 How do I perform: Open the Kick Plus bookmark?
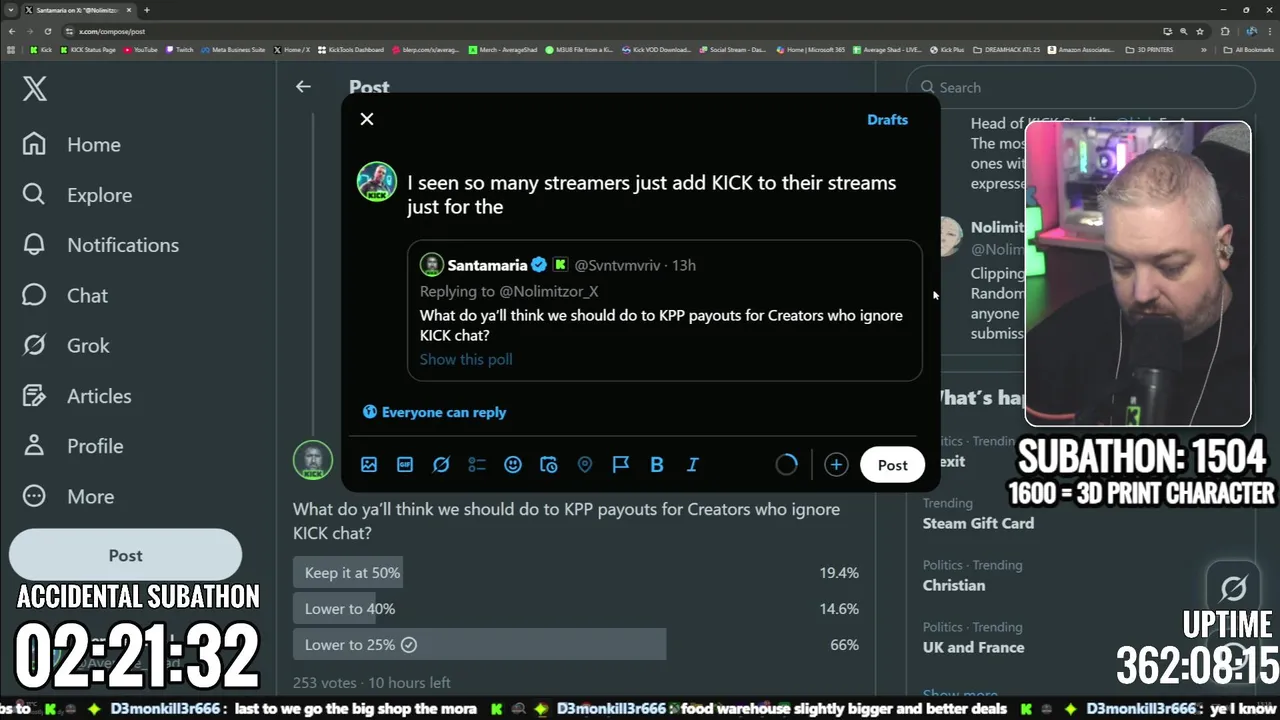click(x=947, y=49)
